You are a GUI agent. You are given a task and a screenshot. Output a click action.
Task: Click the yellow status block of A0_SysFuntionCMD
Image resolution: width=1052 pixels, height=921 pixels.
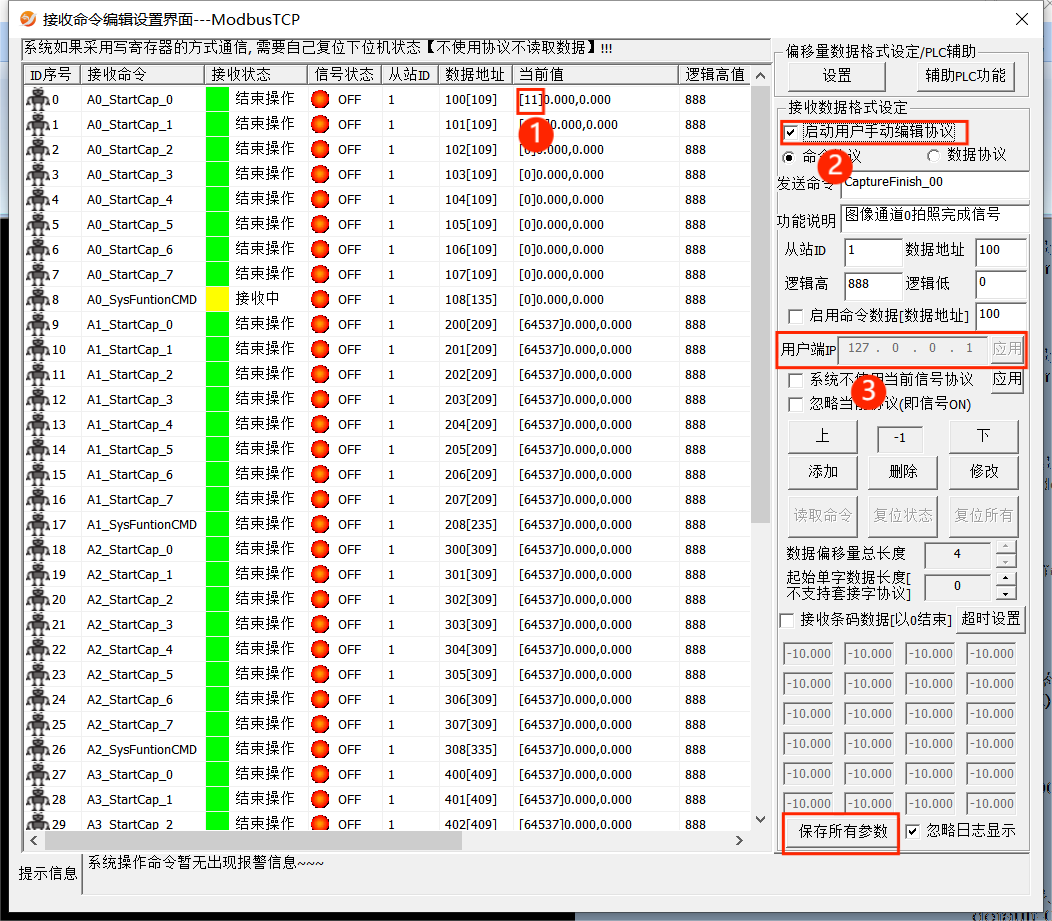(x=217, y=299)
